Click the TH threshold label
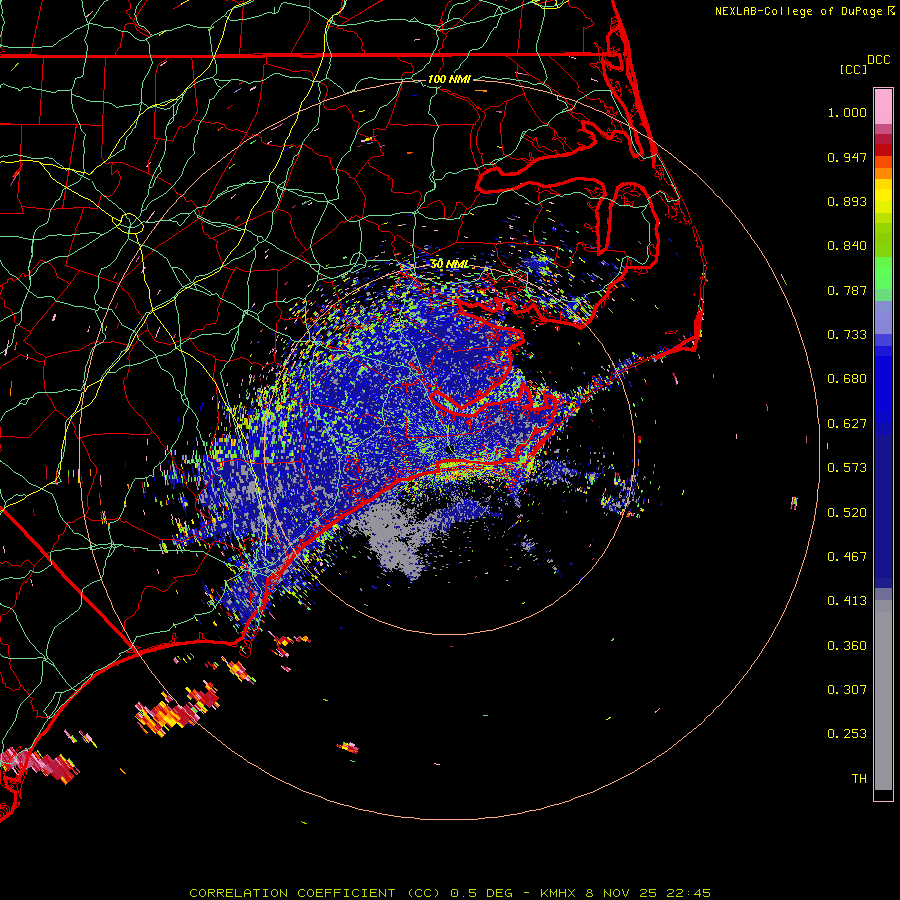The image size is (900, 900). [859, 779]
